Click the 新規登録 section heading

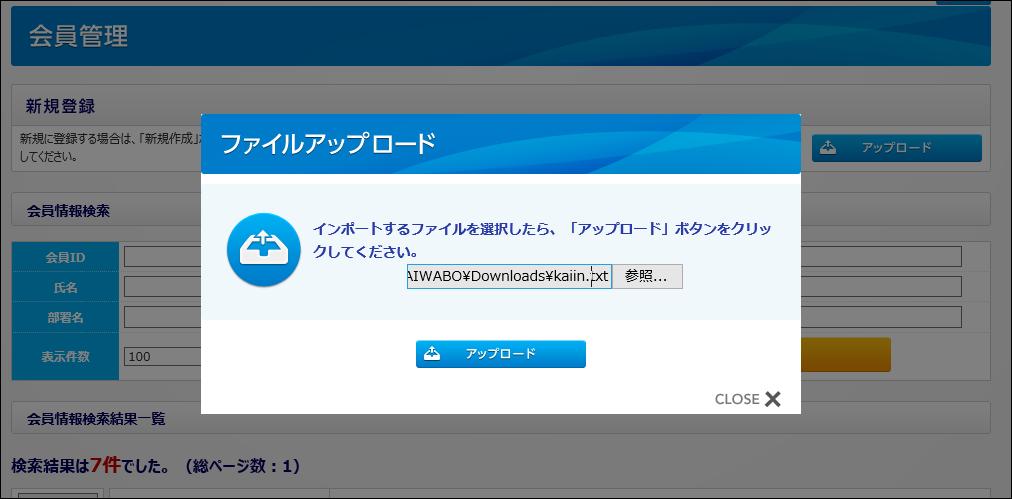[x=60, y=106]
